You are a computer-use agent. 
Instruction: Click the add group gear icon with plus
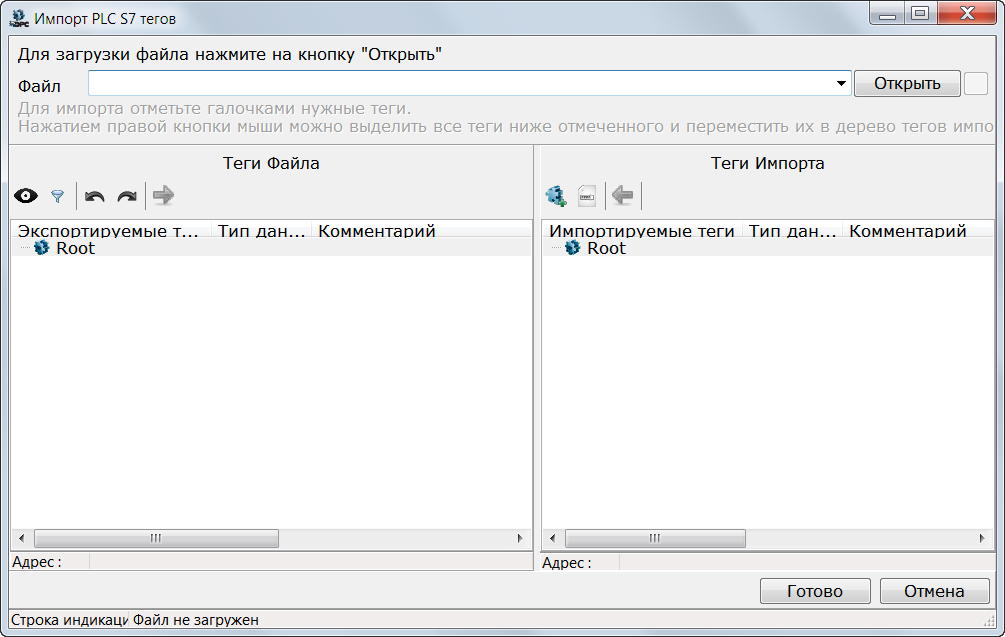(556, 195)
